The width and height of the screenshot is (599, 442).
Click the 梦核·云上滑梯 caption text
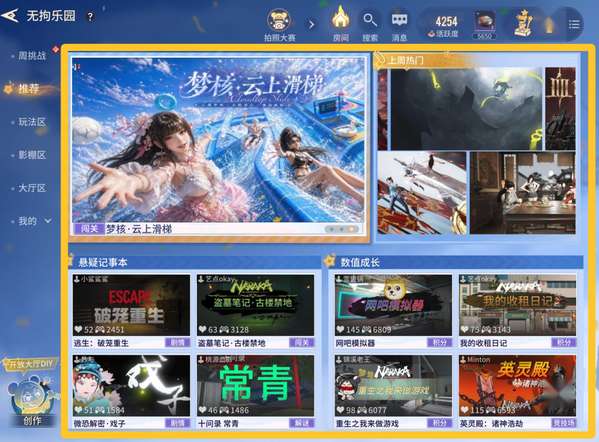[138, 229]
